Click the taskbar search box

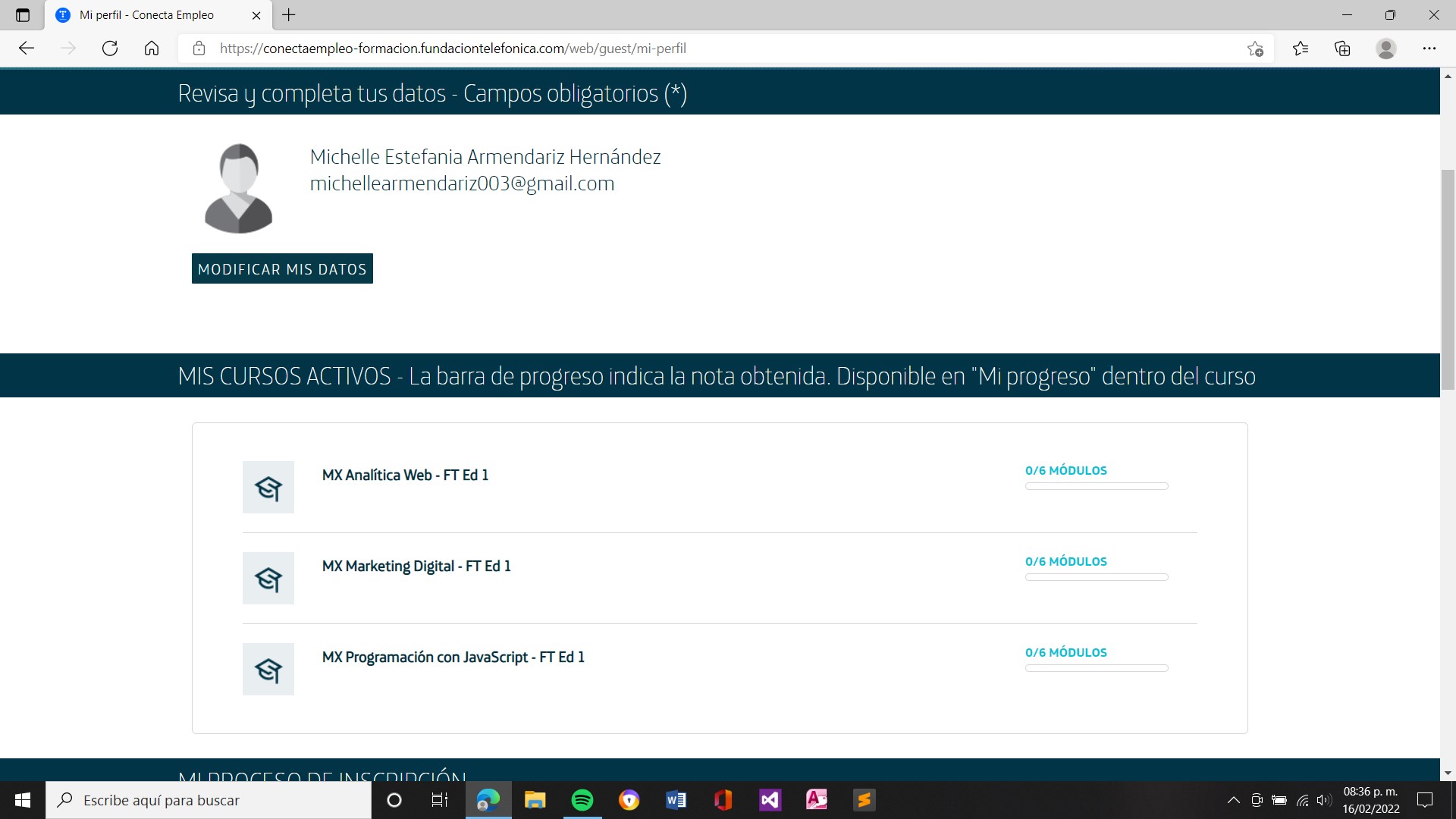point(209,800)
